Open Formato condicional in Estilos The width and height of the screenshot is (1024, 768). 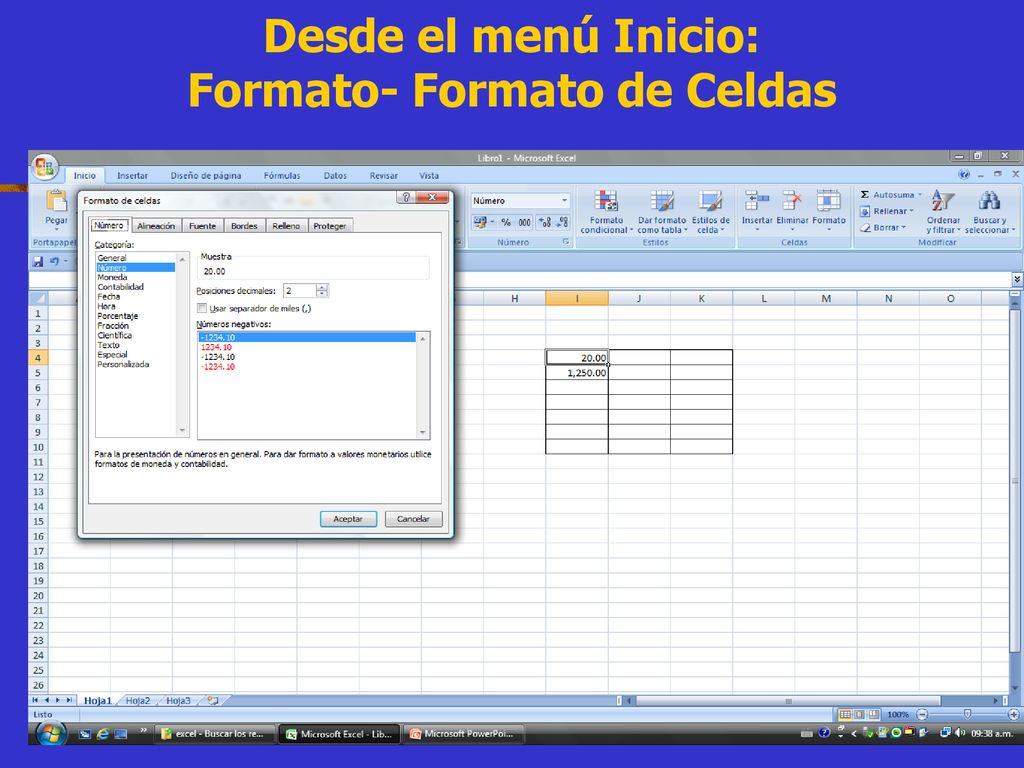606,212
